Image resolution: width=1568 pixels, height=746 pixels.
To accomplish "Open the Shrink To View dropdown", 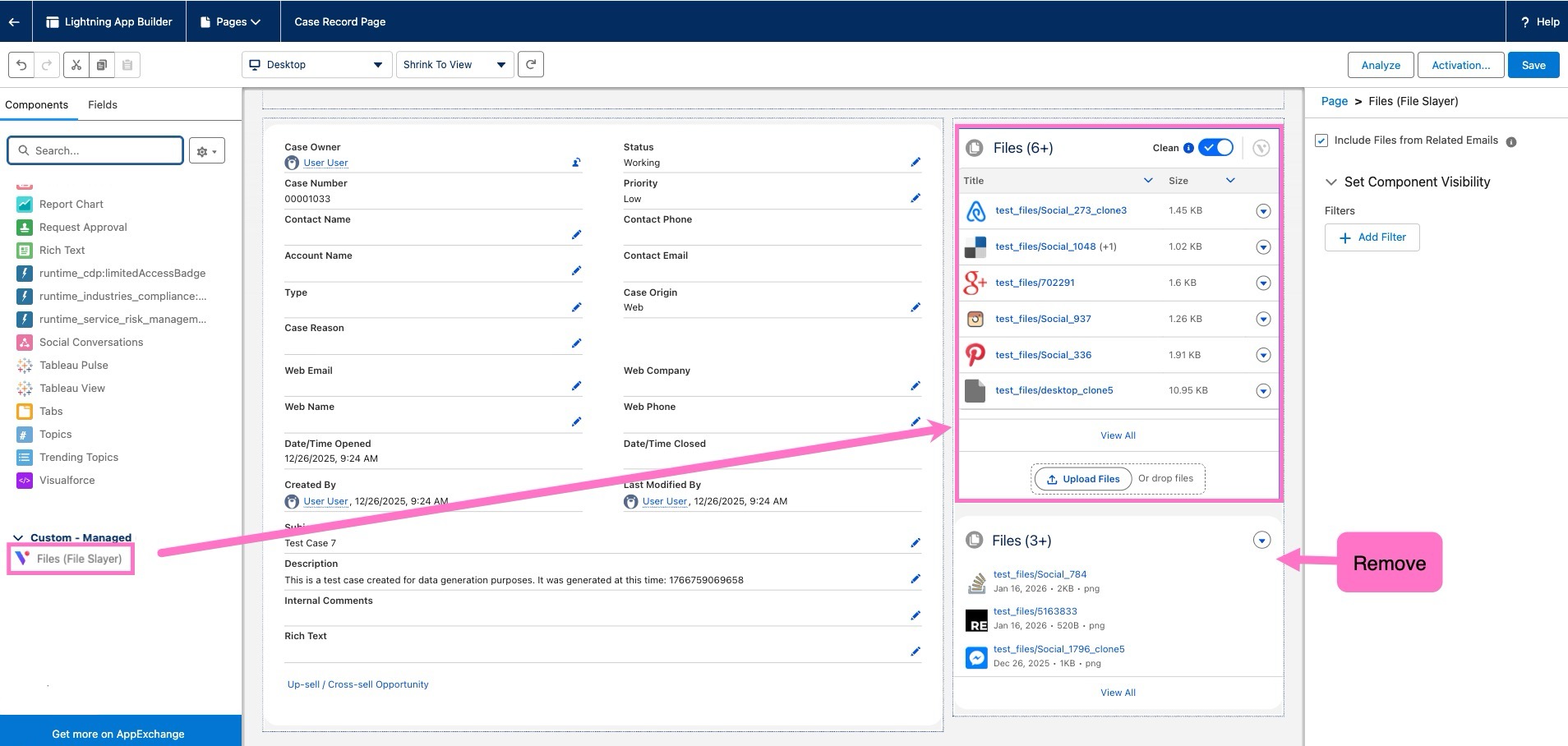I will [x=455, y=65].
